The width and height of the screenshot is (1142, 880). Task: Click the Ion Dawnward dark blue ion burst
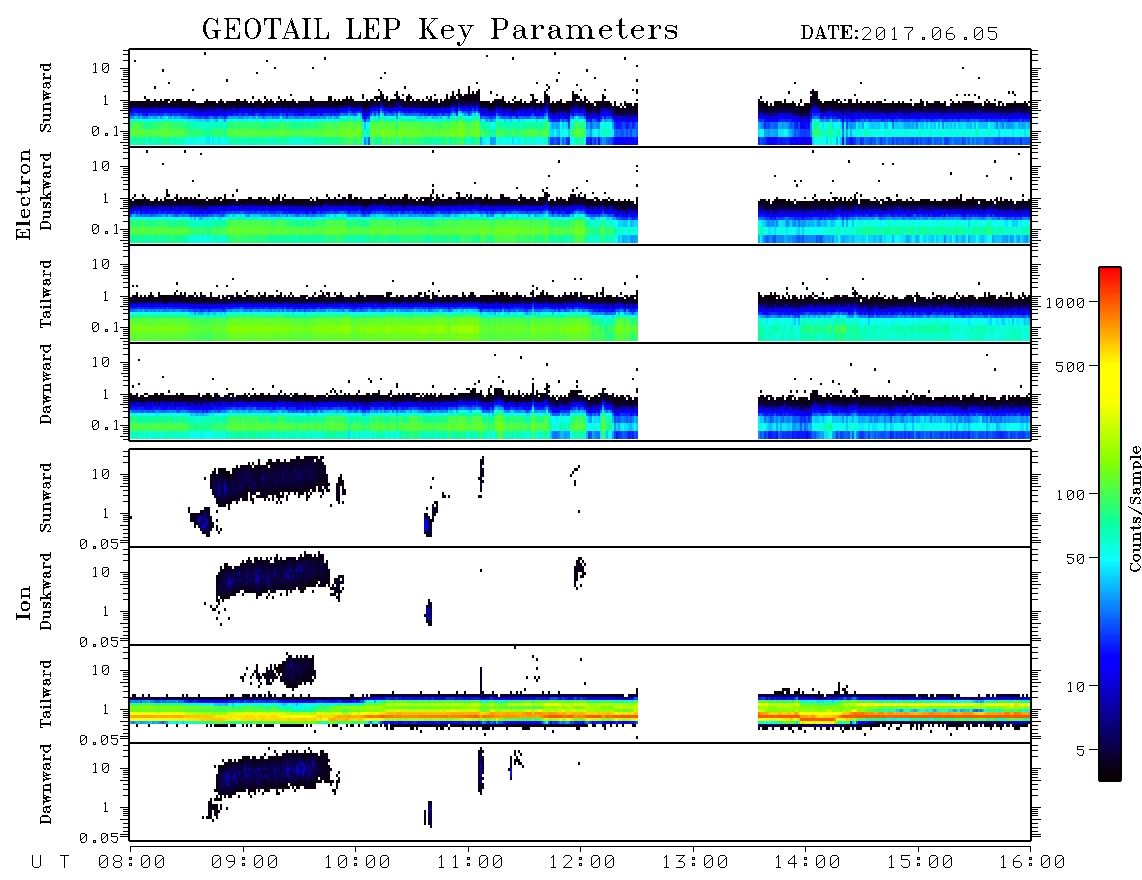(x=272, y=772)
